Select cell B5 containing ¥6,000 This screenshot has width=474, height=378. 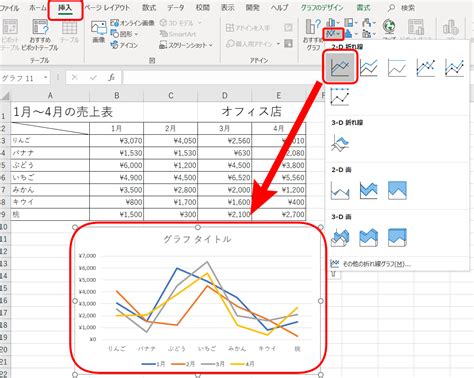click(117, 165)
